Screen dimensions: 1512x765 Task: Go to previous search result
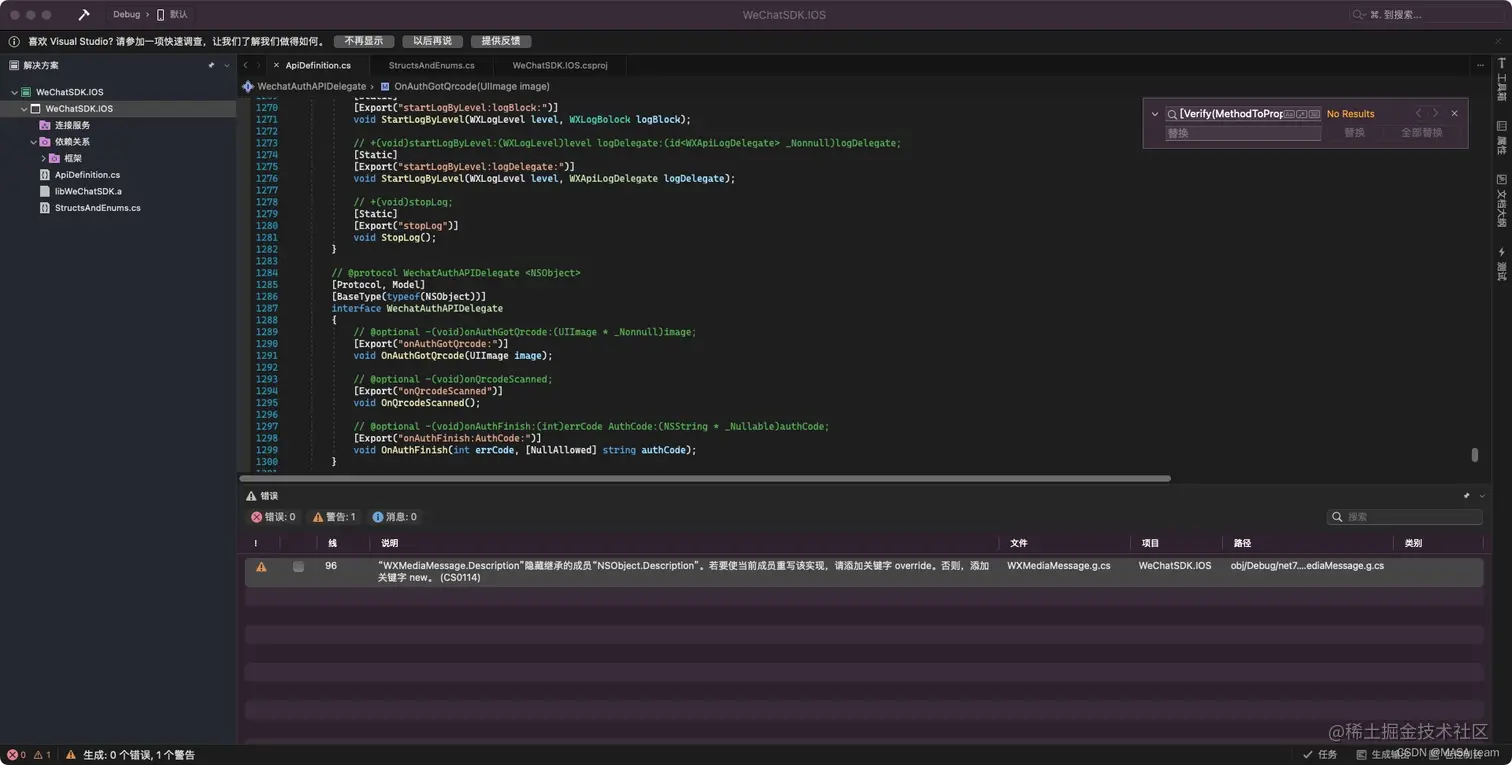(x=1418, y=113)
